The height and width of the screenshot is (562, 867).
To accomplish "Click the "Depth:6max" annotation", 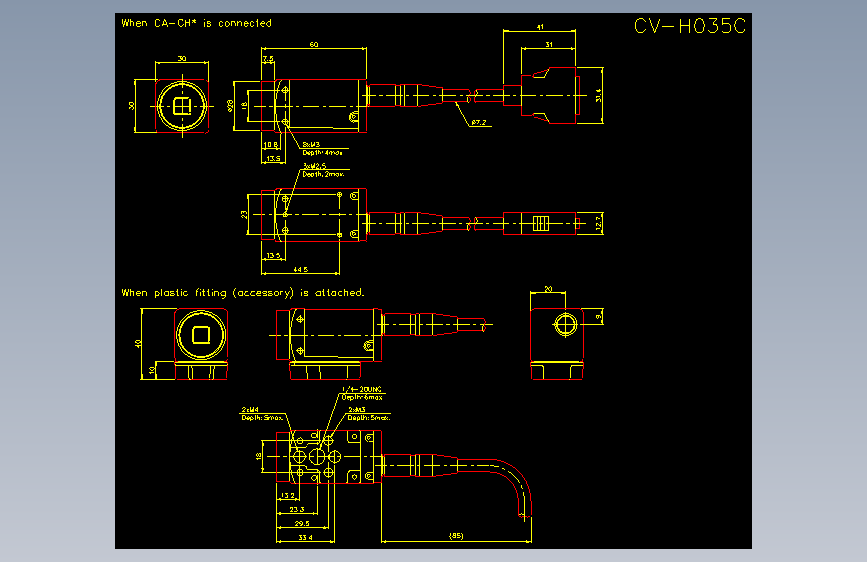I will coord(362,397).
